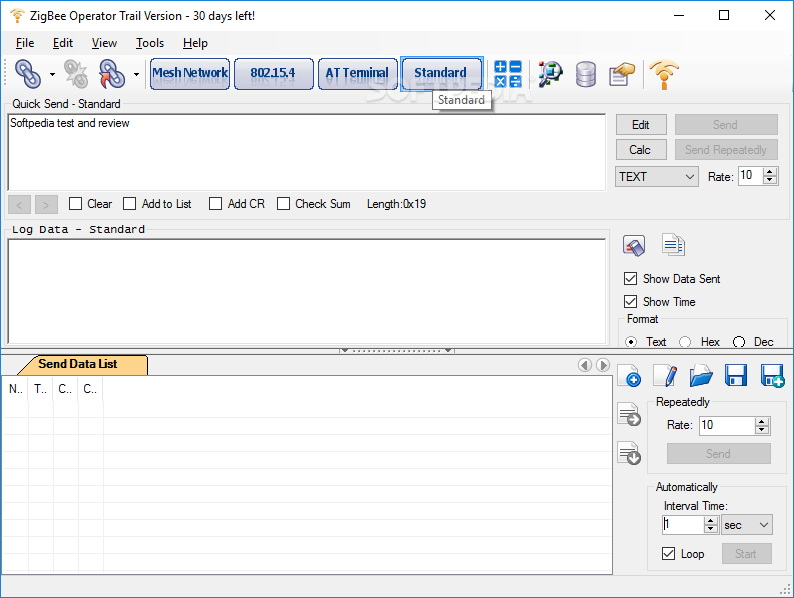Click the network search magnifier icon
The image size is (794, 598).
tap(550, 74)
